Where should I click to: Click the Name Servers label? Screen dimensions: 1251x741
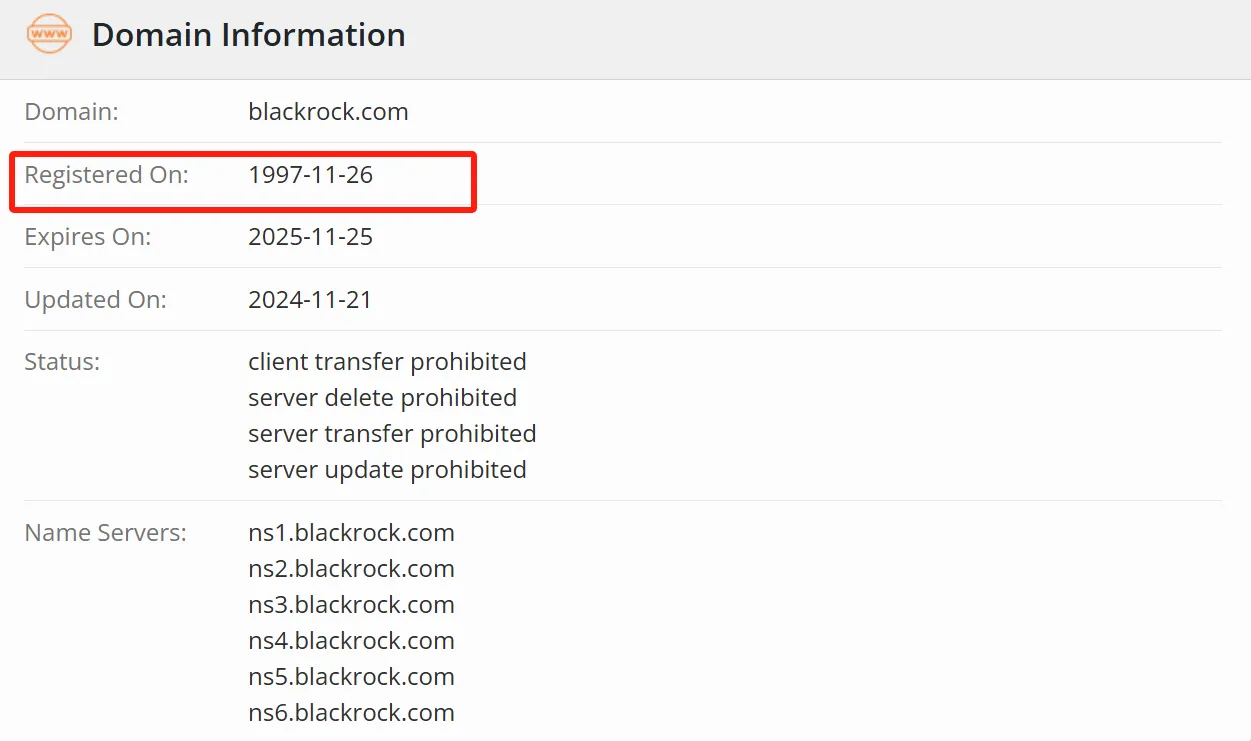pyautogui.click(x=105, y=533)
